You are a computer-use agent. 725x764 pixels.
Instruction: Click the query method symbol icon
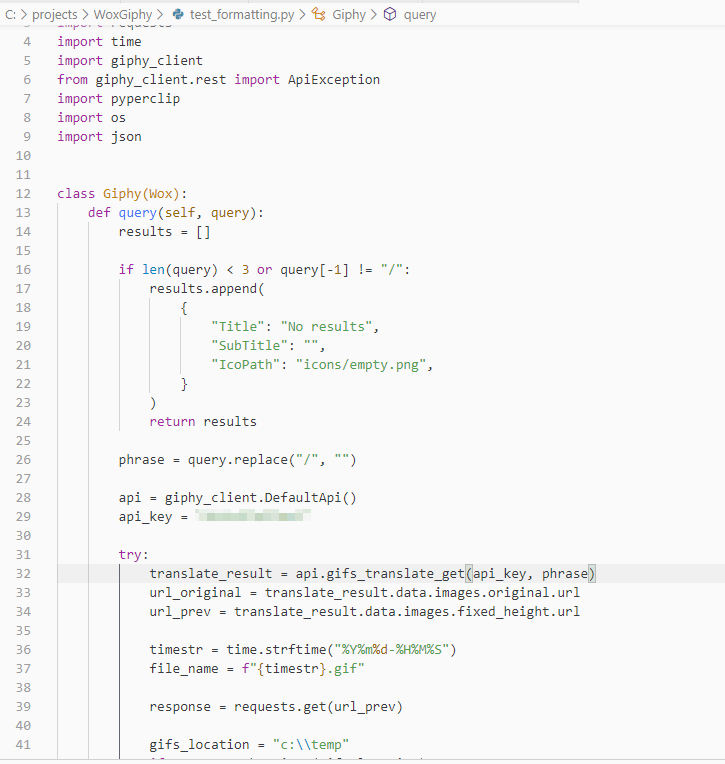391,15
